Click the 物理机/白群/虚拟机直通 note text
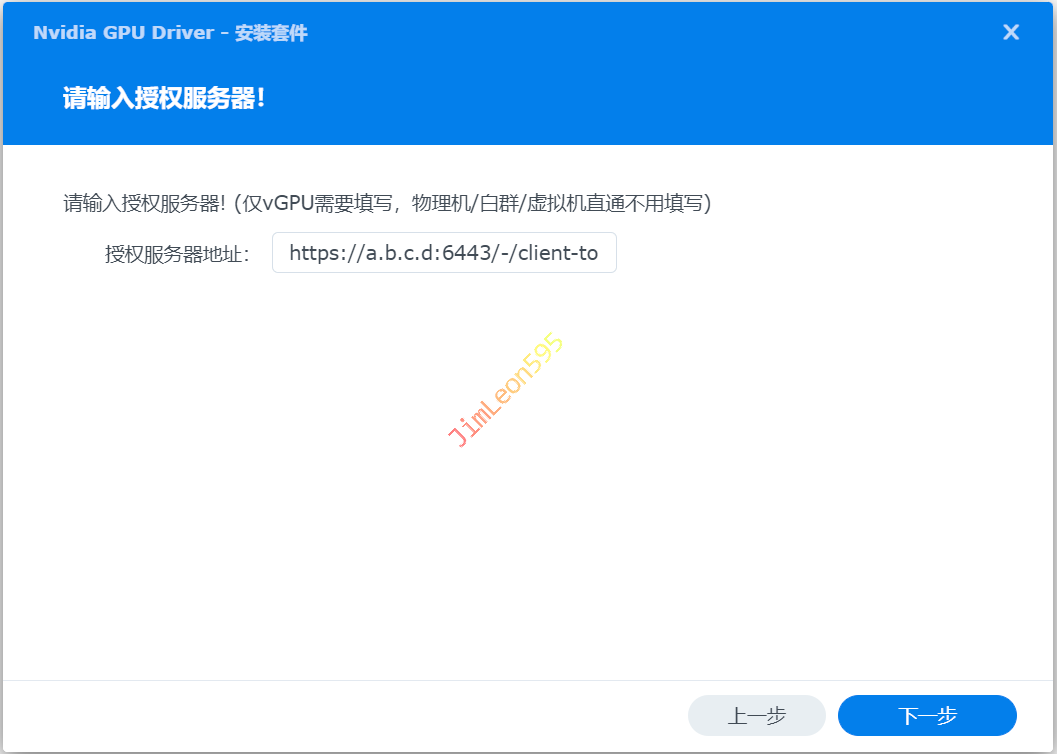This screenshot has width=1057, height=754. click(562, 204)
